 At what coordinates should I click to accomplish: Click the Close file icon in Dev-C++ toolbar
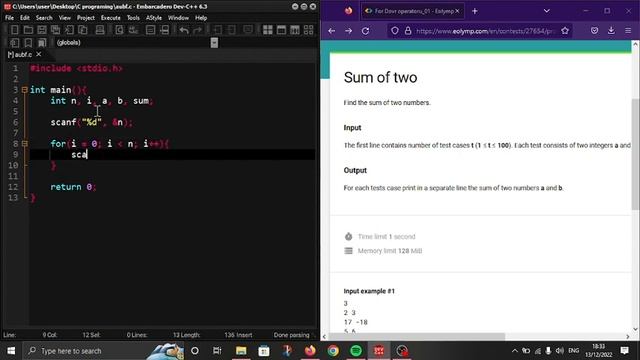[x=69, y=30]
